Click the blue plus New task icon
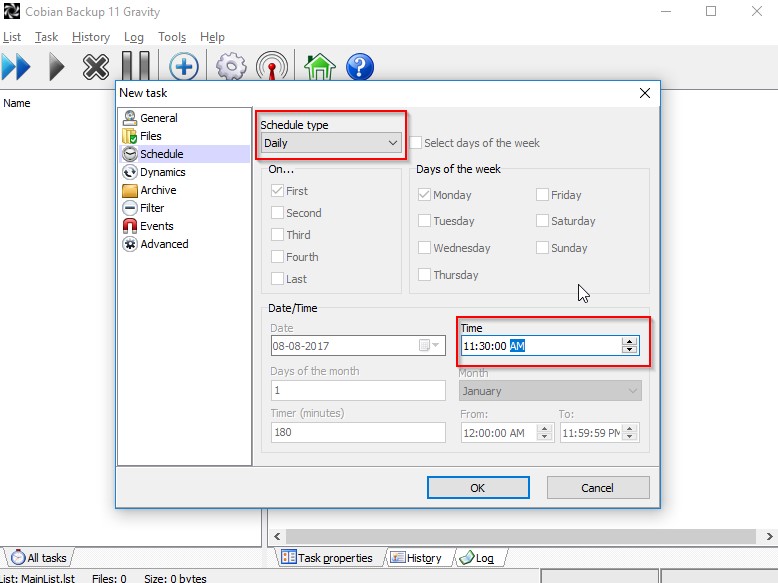The height and width of the screenshot is (583, 778). pos(183,67)
